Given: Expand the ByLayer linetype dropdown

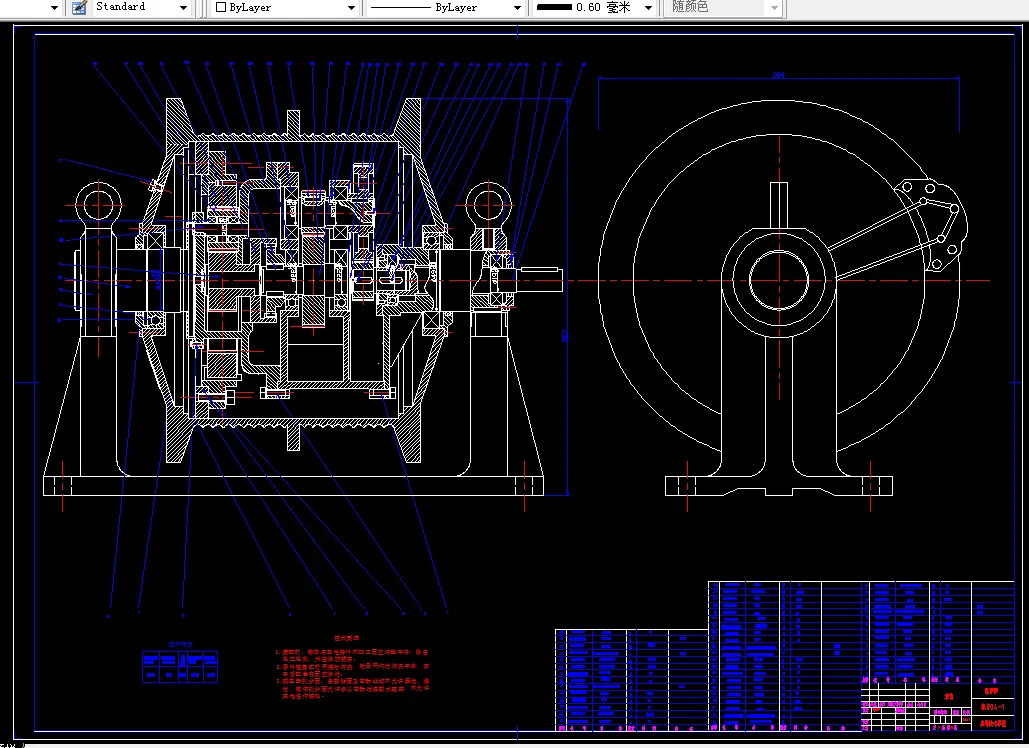Looking at the screenshot, I should click(517, 7).
